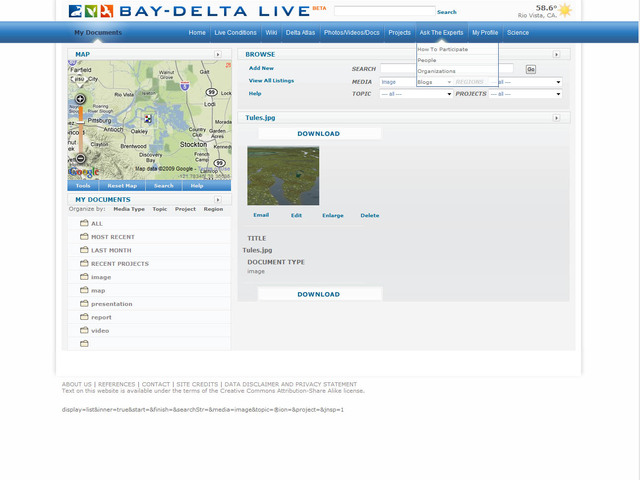The image size is (640, 480).
Task: Organize documents by Region
Action: pos(213,209)
